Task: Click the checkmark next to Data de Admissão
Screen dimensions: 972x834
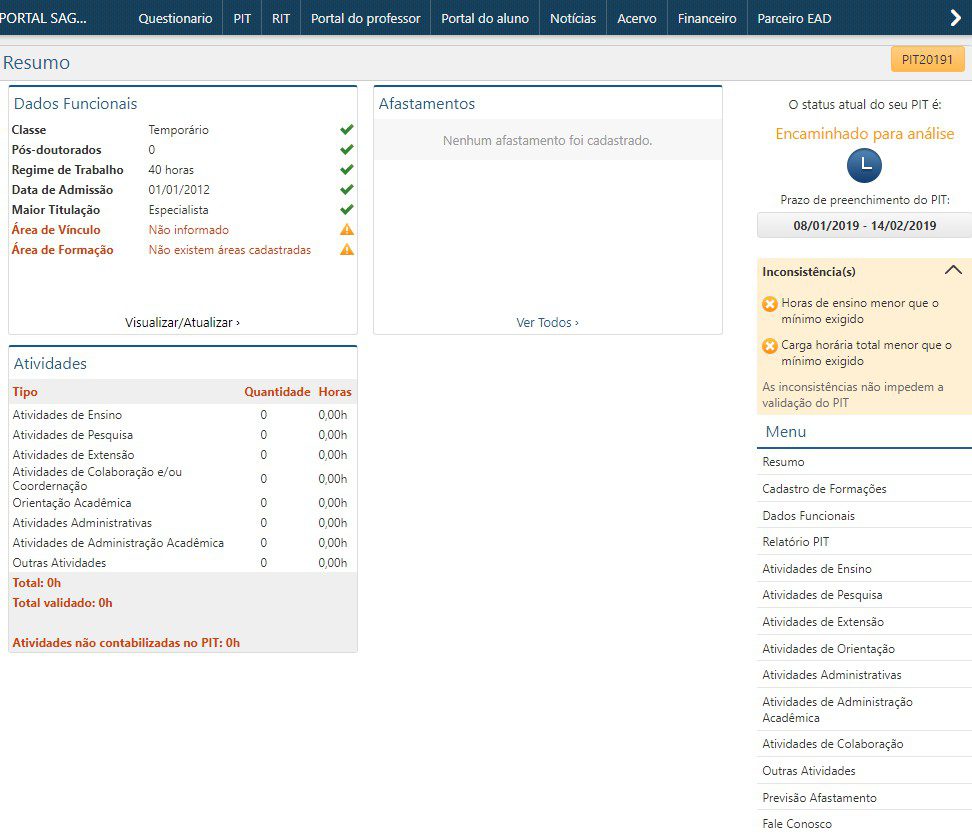Action: point(347,190)
